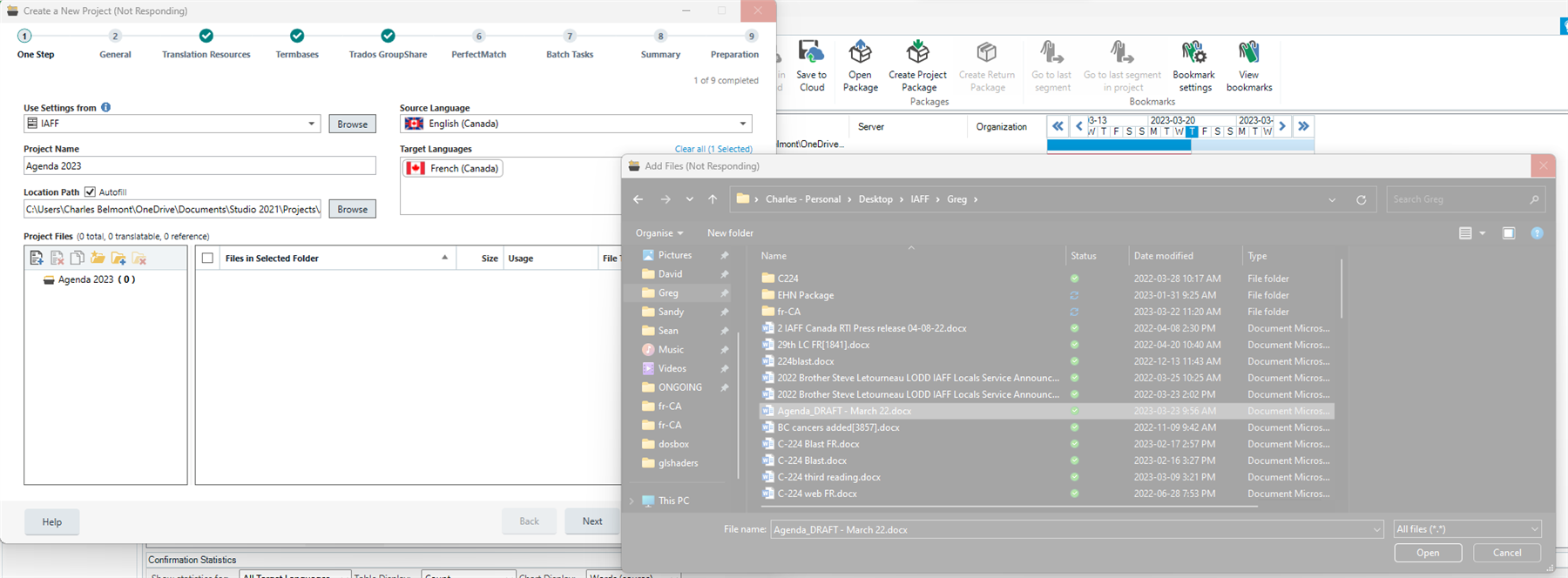
Task: Open the view options arrow beside list view icon
Action: pos(1483,233)
